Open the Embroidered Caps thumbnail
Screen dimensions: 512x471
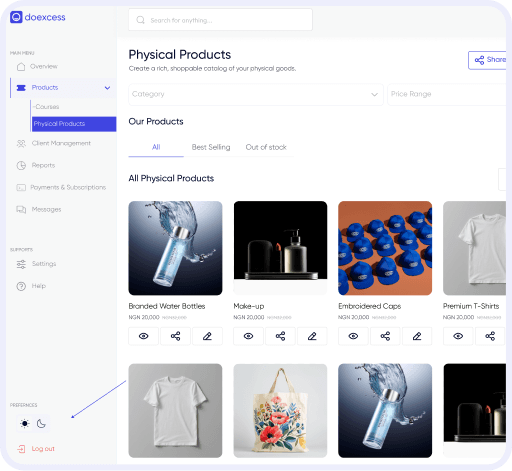point(385,248)
